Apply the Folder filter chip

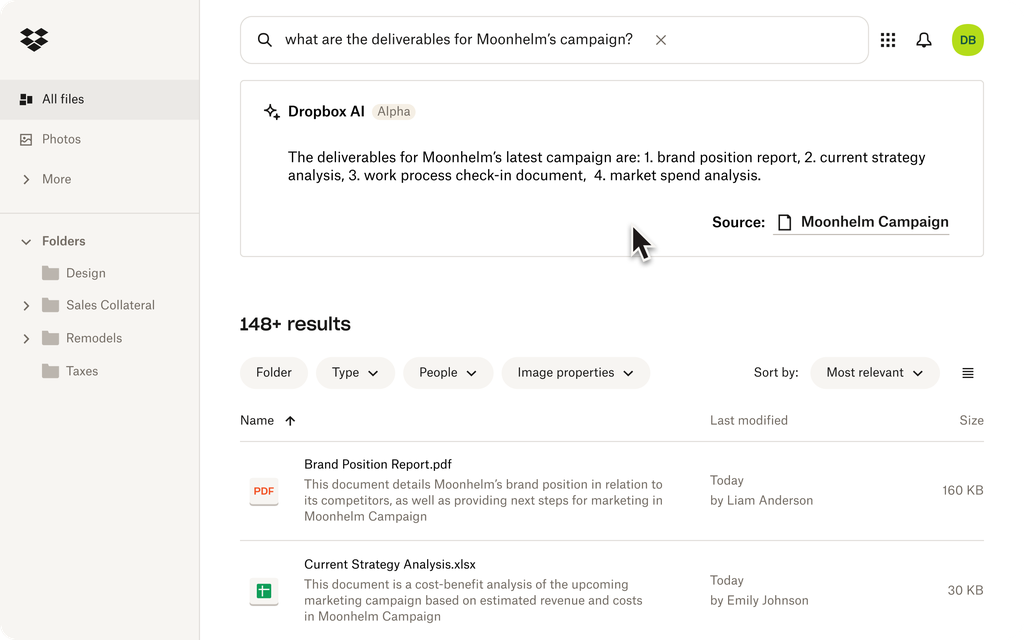(273, 372)
